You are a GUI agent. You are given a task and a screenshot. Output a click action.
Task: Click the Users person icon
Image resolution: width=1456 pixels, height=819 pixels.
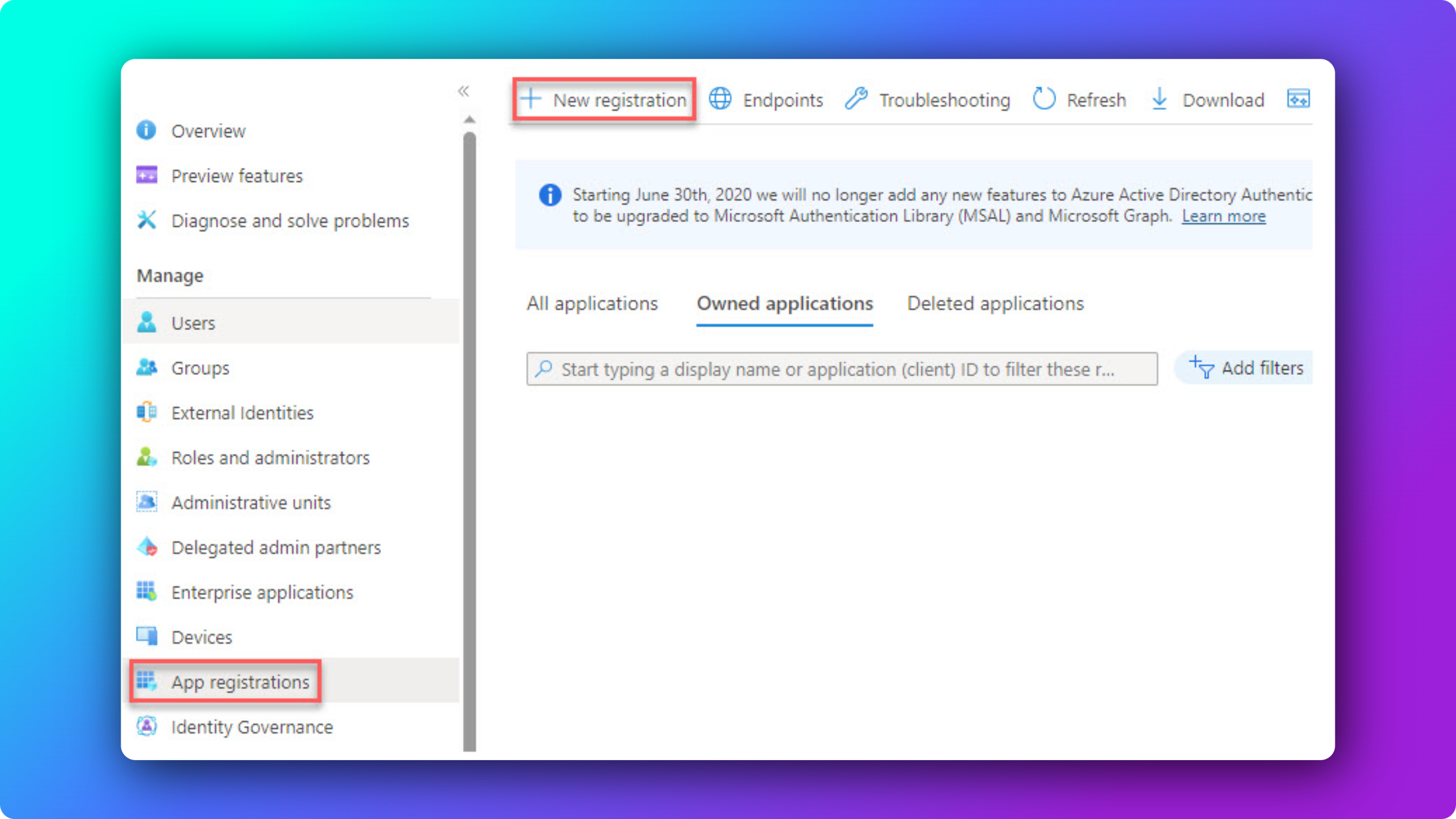pyautogui.click(x=146, y=322)
